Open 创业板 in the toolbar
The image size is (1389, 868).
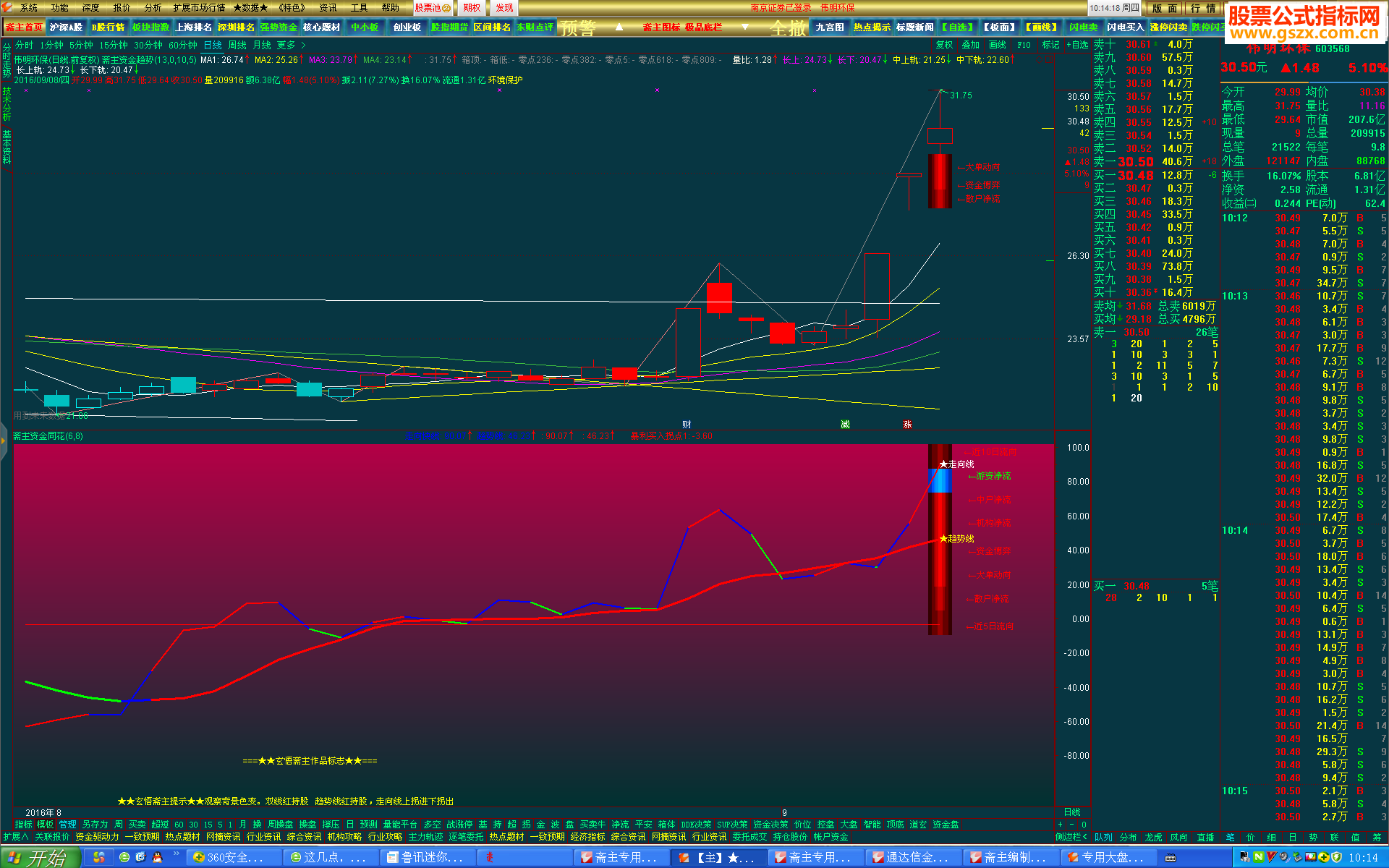pos(407,27)
